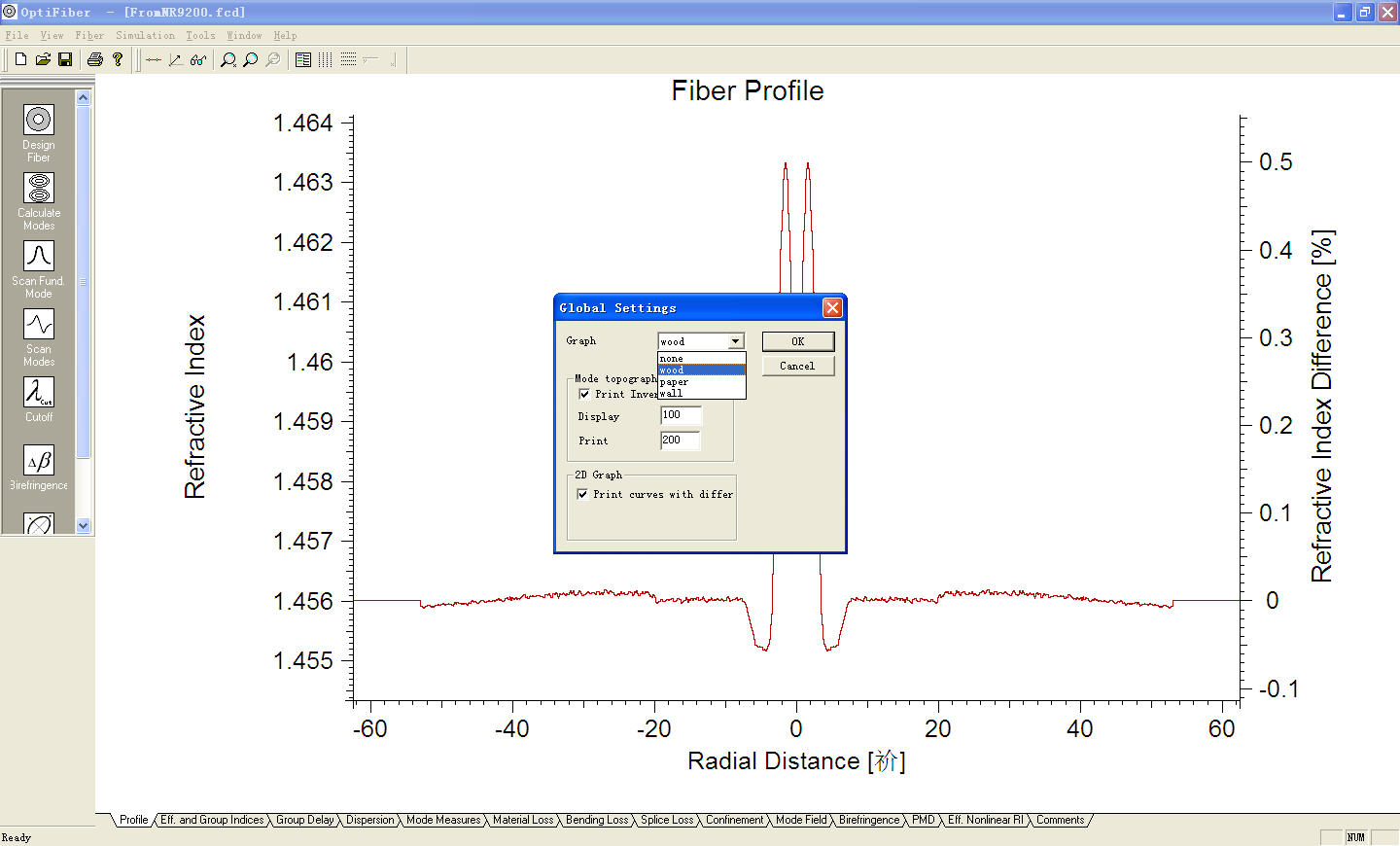
Task: Toggle the legend list toolbar icon
Action: [x=303, y=59]
